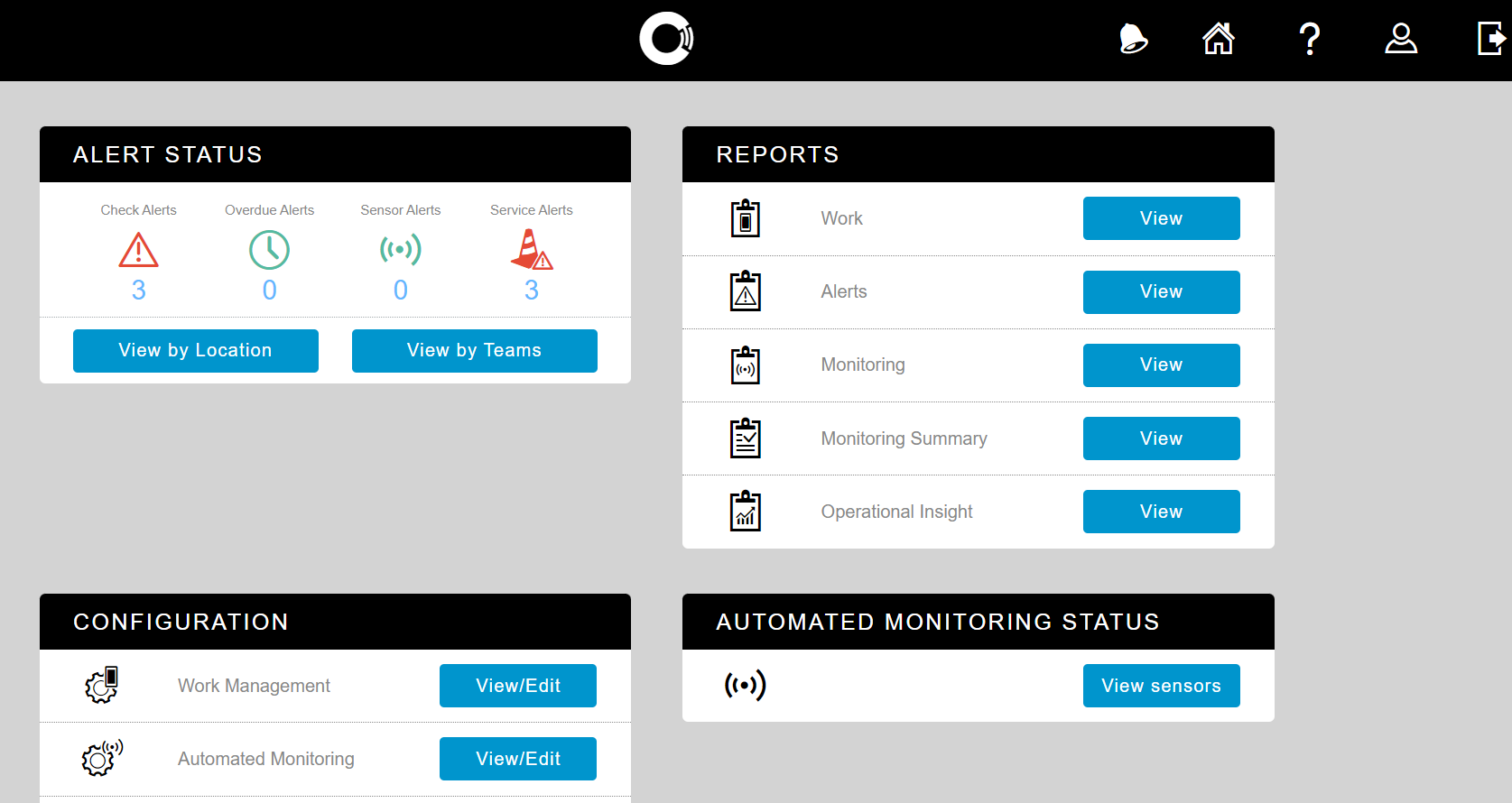Screen dimensions: 1512x803
Task: View the Monitoring Summary report
Action: coord(1161,438)
